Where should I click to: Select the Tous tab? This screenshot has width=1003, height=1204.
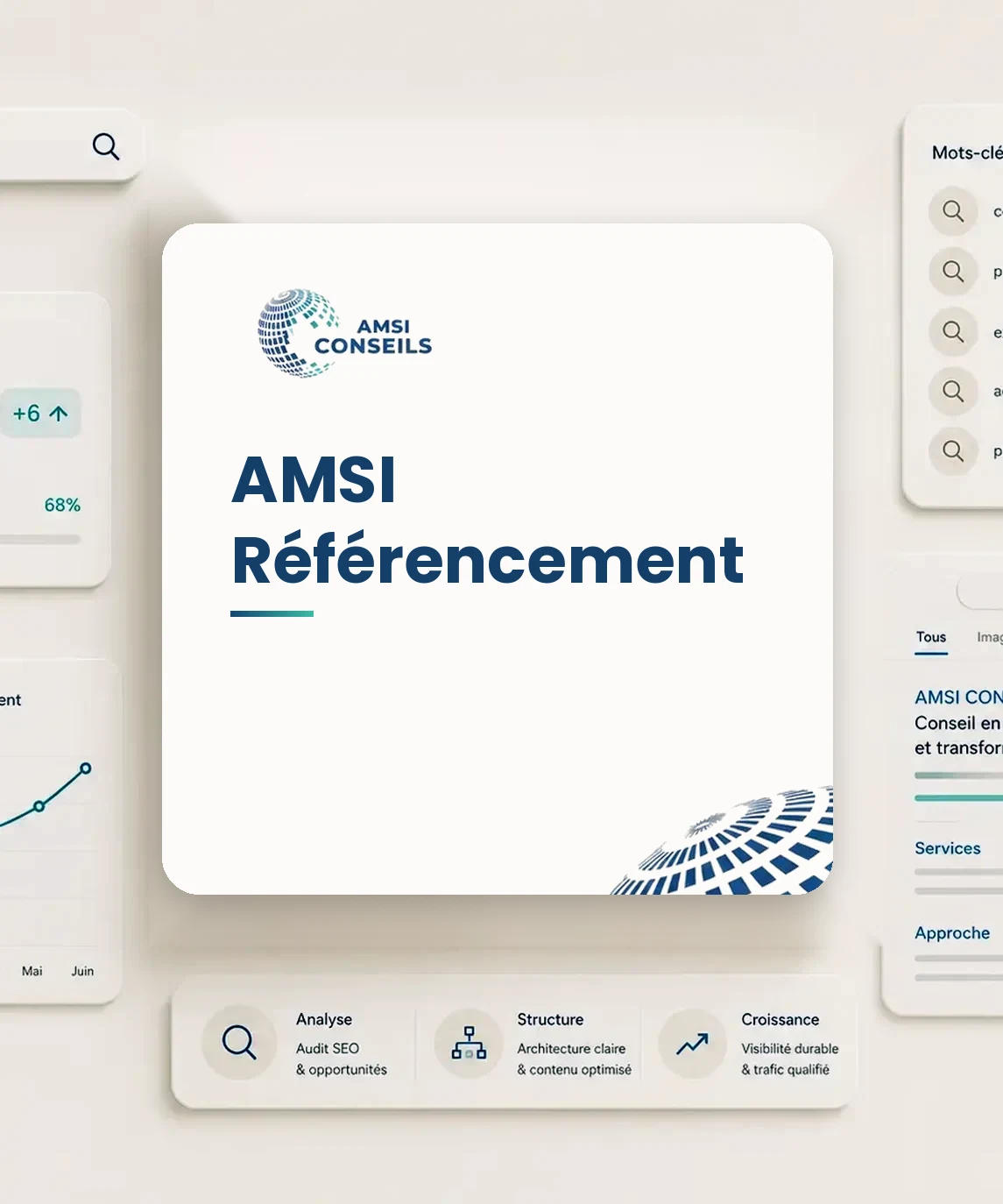coord(931,637)
